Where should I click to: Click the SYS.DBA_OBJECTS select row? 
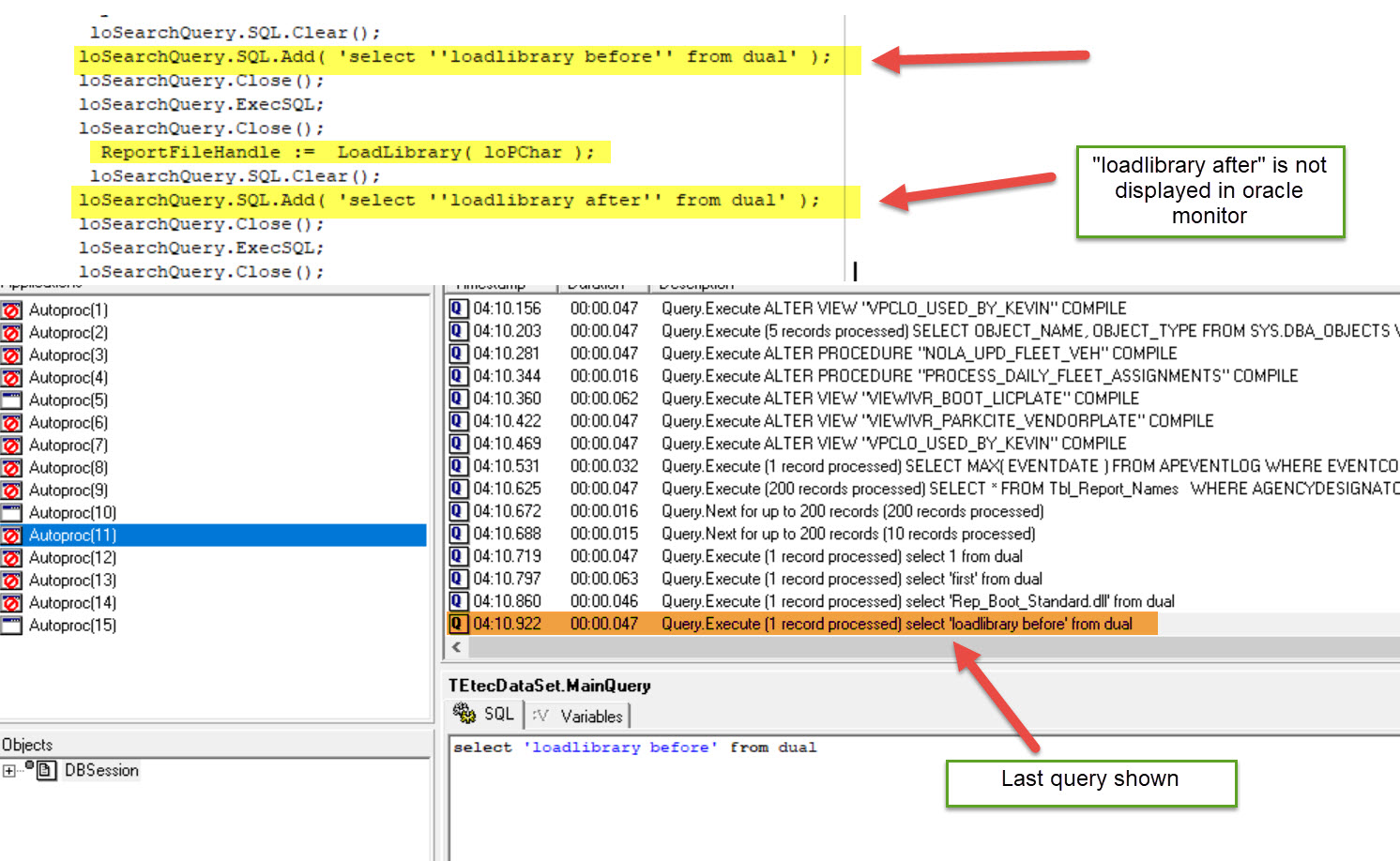coord(924,330)
